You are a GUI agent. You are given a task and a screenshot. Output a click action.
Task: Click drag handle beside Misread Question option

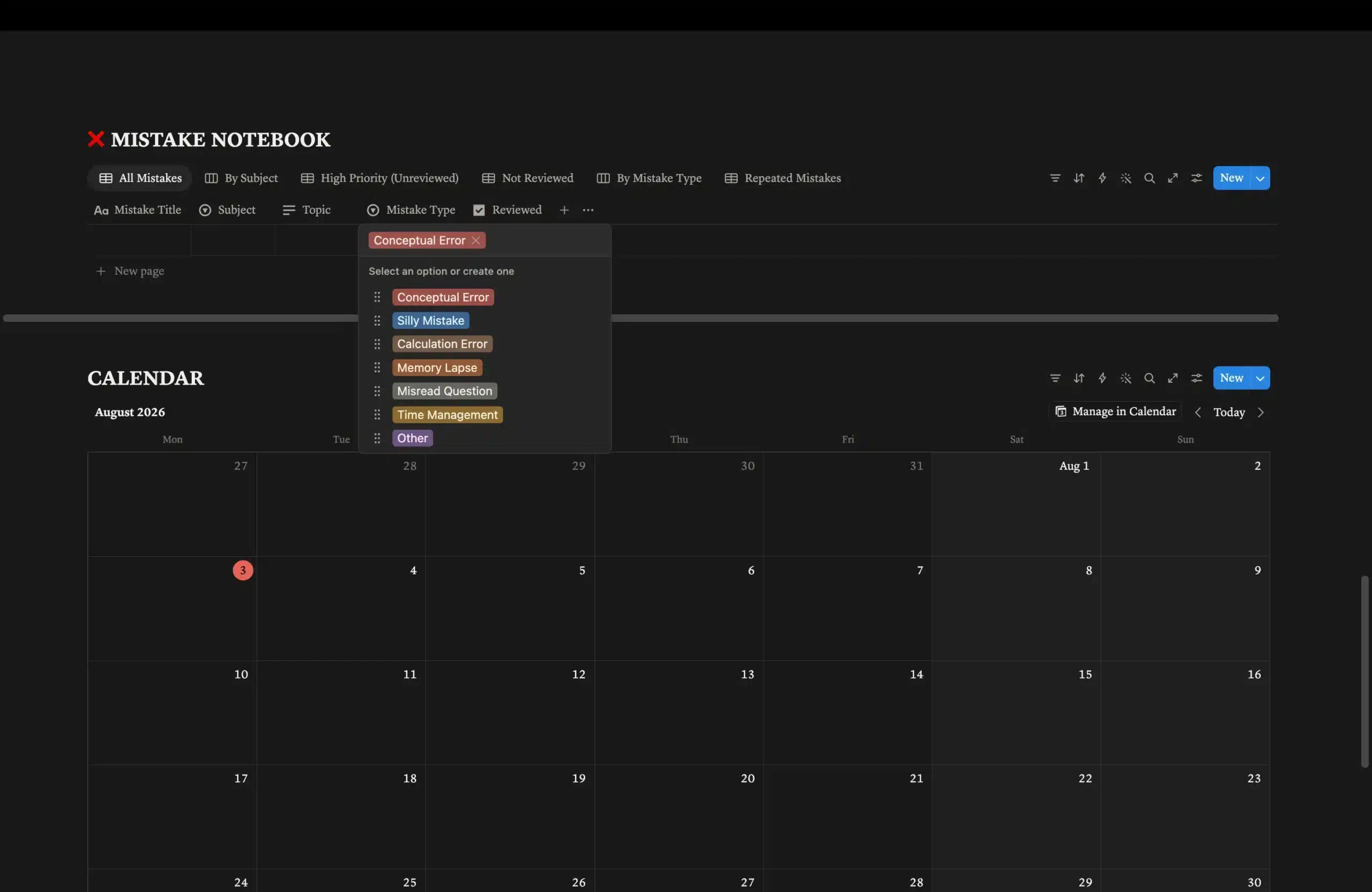377,391
